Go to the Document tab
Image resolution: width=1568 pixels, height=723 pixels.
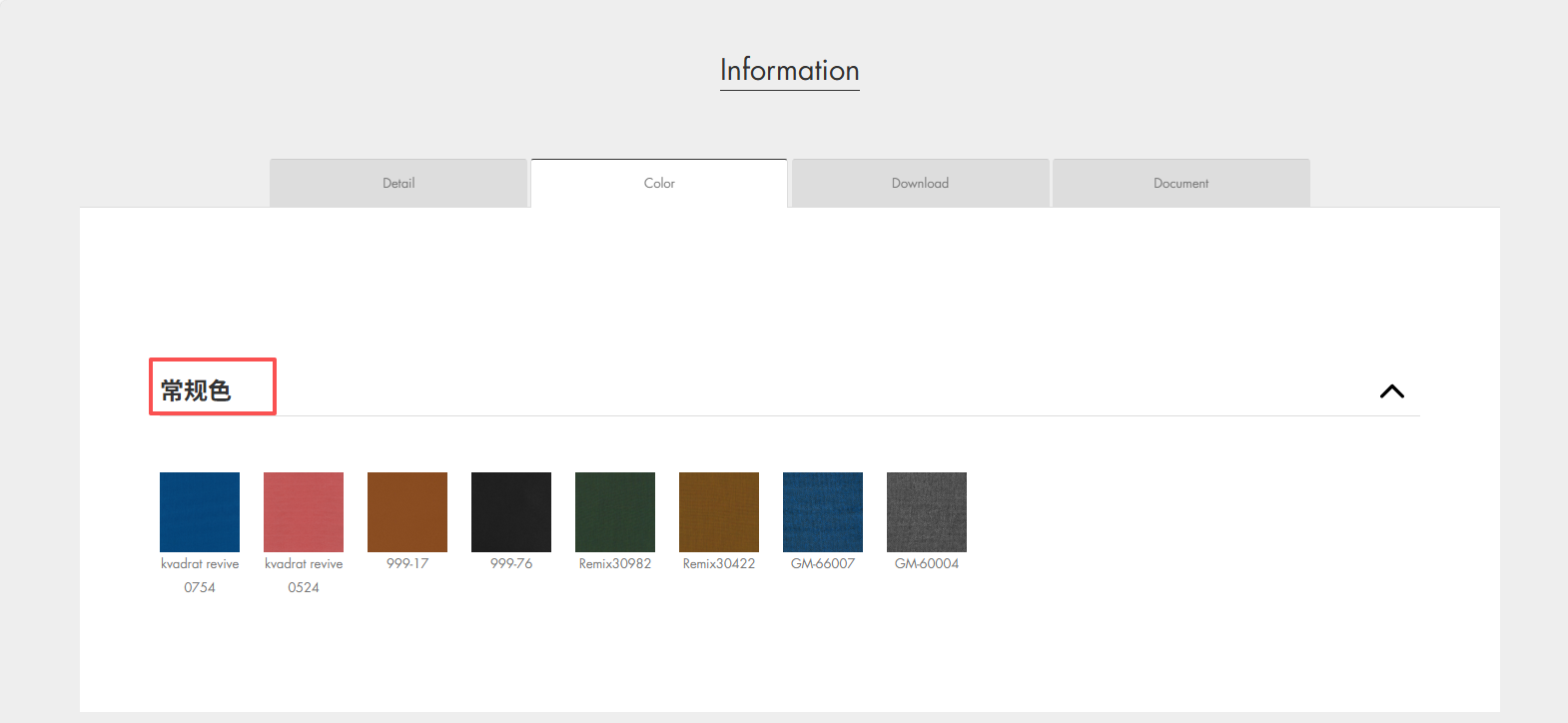[1180, 184]
